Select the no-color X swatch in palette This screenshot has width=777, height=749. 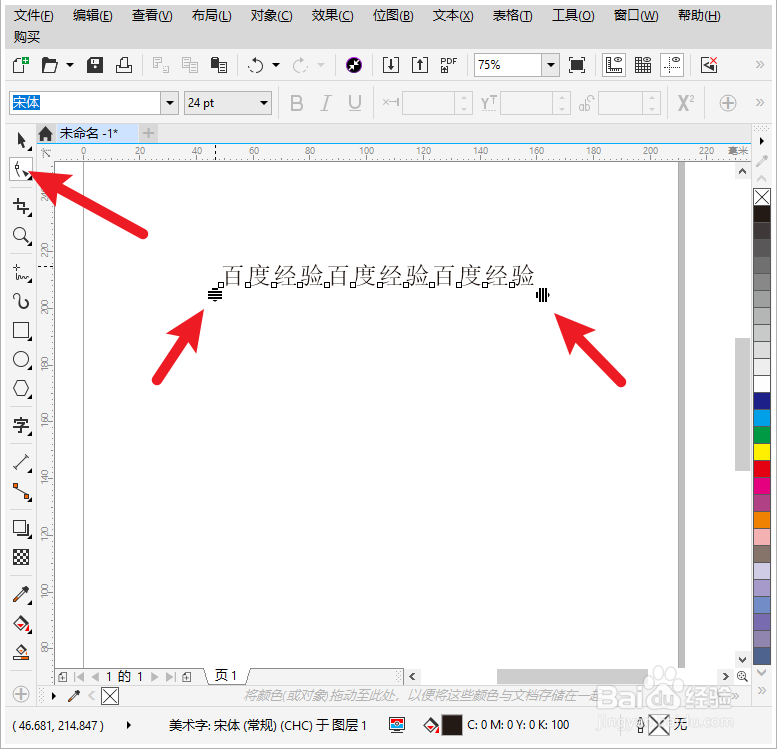click(x=762, y=197)
